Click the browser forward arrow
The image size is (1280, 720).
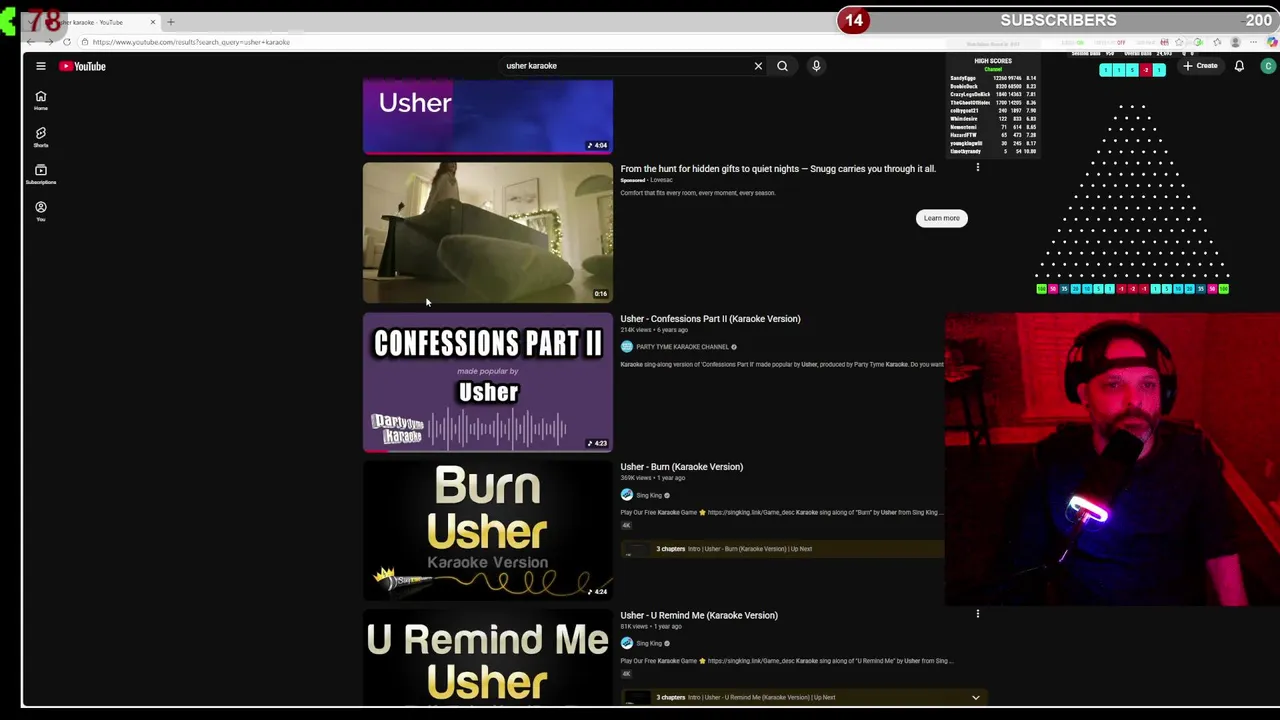tap(48, 42)
